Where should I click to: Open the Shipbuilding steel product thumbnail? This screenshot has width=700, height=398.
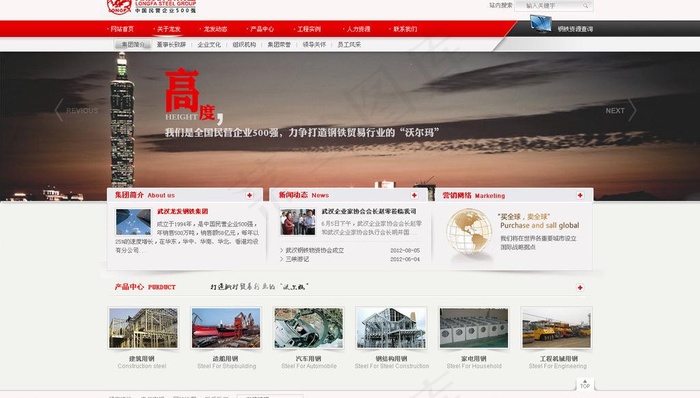pos(226,328)
